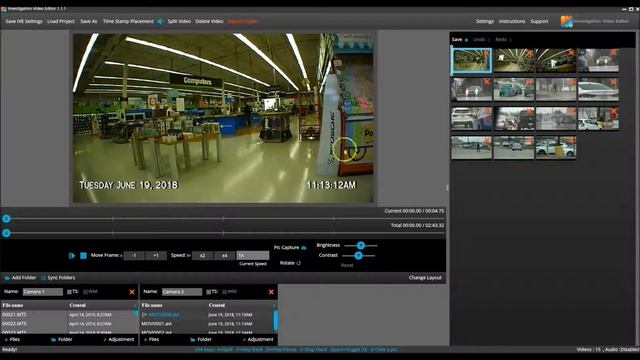Click the Rotate icon
Image resolution: width=640 pixels, height=360 pixels.
[299, 263]
